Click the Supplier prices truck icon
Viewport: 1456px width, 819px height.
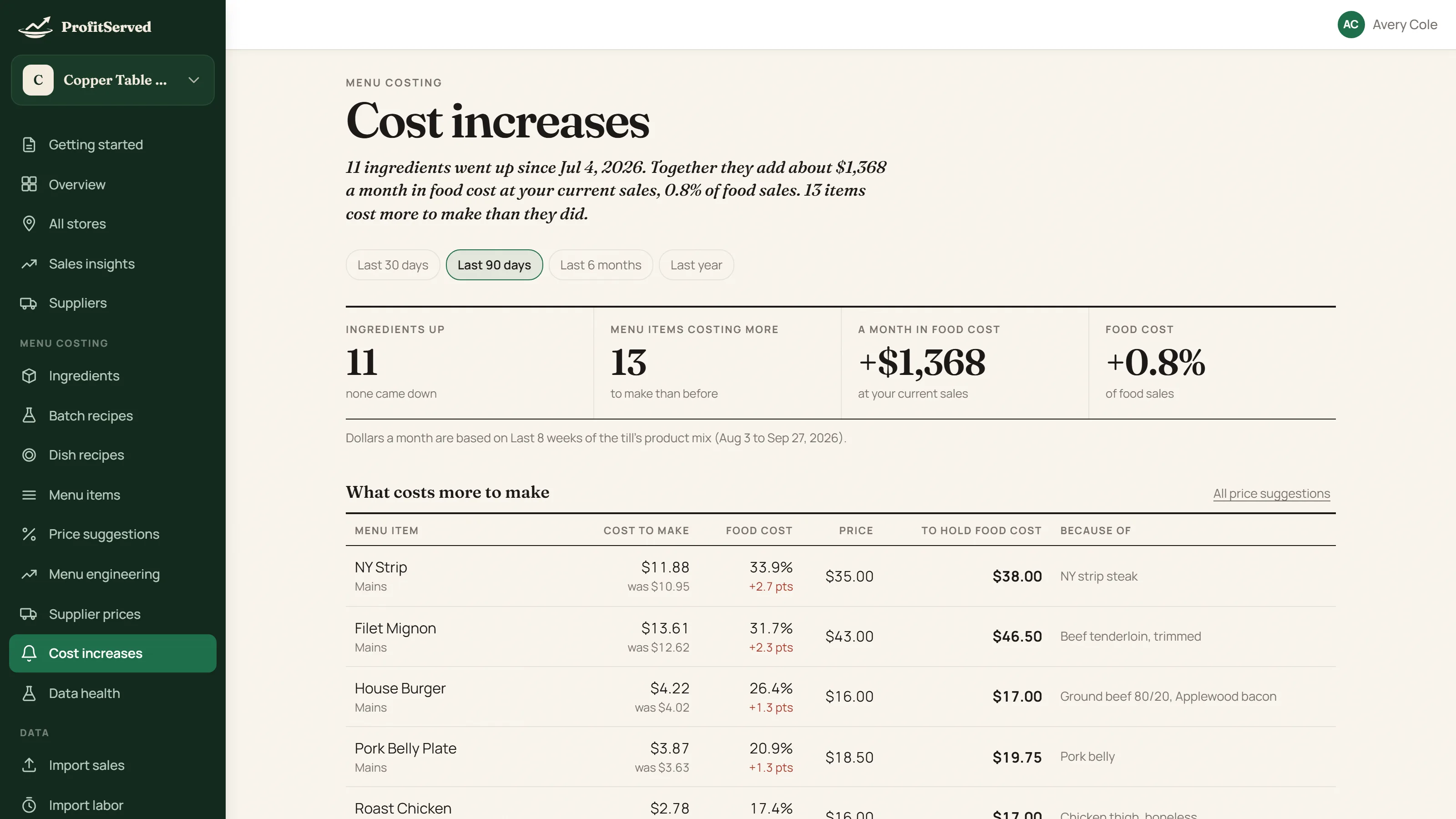[29, 614]
